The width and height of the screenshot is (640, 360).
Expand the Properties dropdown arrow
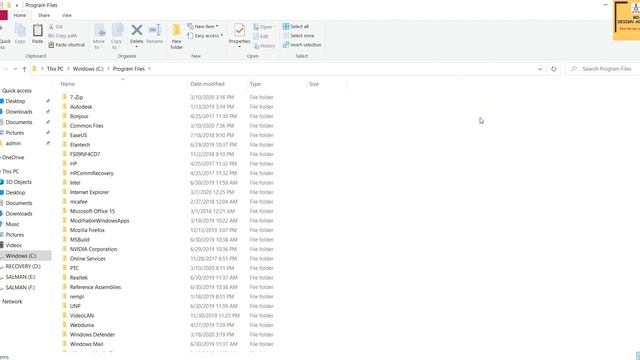click(x=240, y=47)
